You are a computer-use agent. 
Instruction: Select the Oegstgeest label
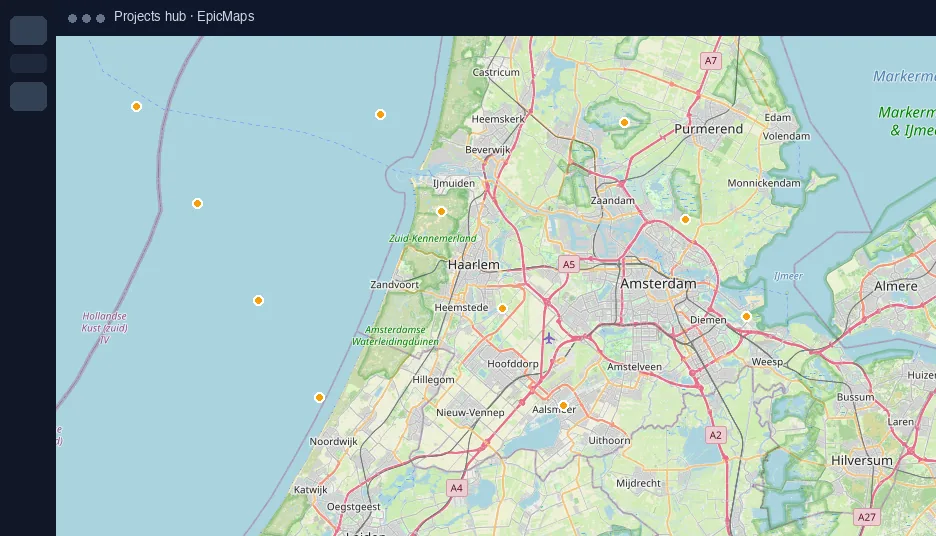pyautogui.click(x=353, y=507)
